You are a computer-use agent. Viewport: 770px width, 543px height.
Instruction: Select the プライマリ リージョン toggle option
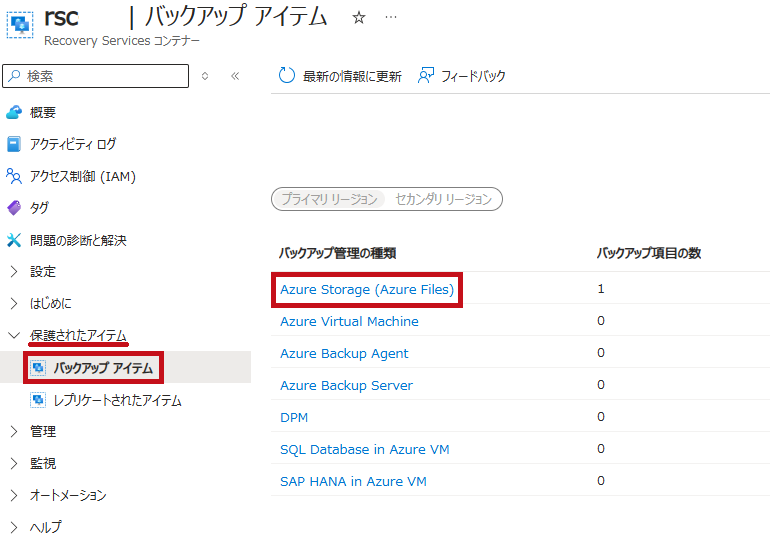click(x=329, y=199)
